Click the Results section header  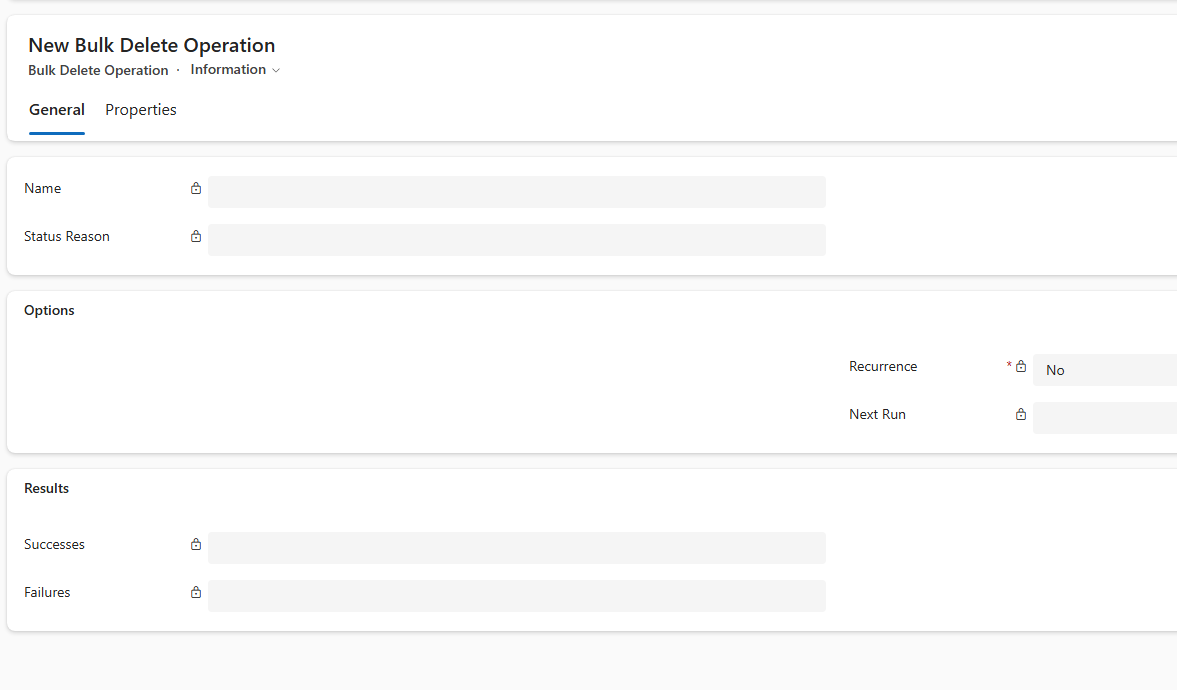(46, 489)
